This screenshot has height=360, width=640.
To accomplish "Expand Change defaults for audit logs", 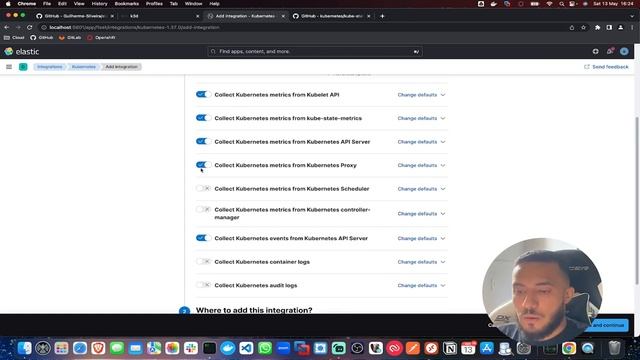I will (421, 286).
